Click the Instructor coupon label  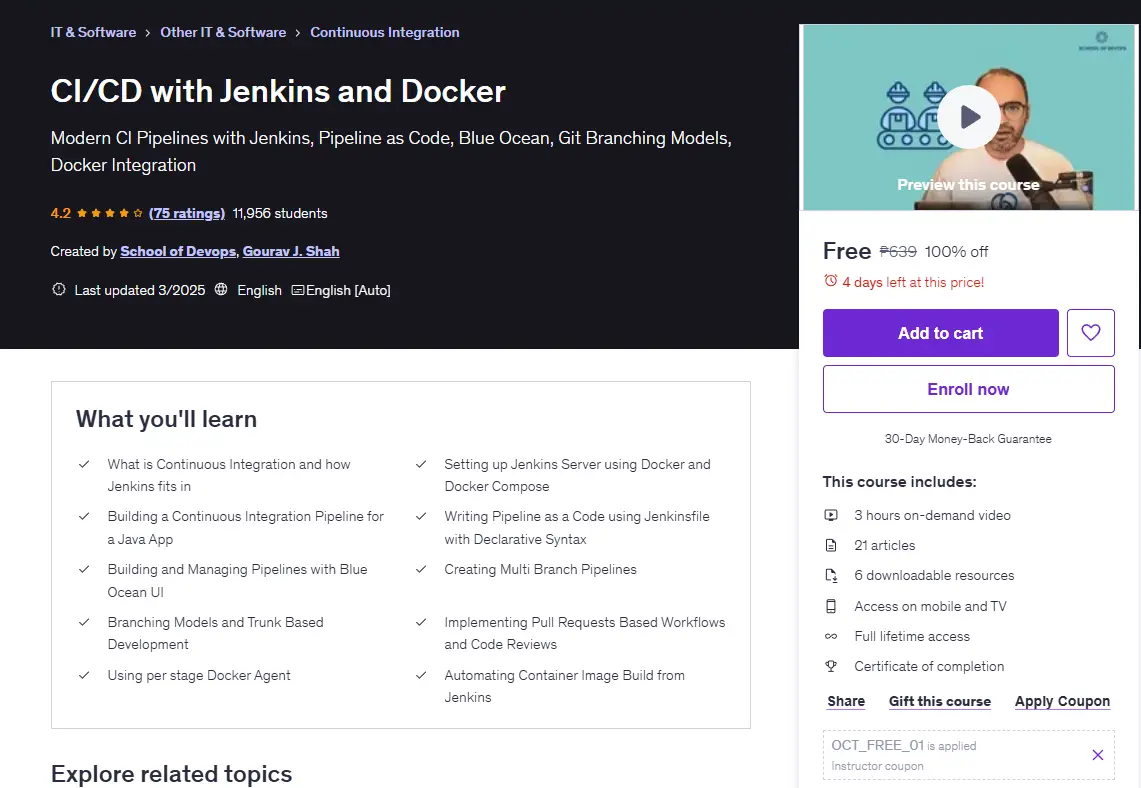coord(877,766)
